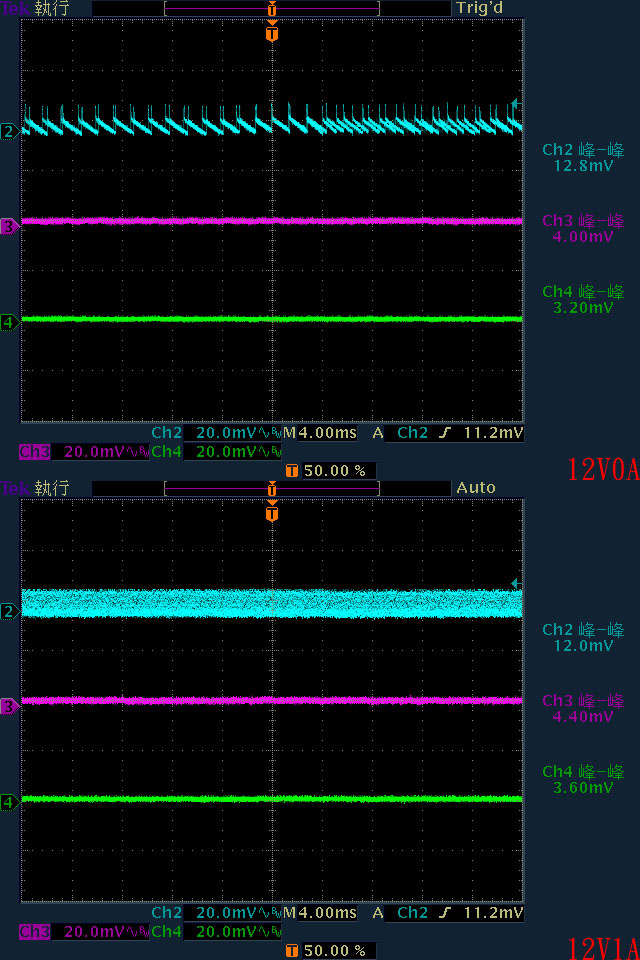Image resolution: width=640 pixels, height=960 pixels.
Task: Click the Ch4 20.0mV scale readout in 12V1A capture
Action: [217, 932]
